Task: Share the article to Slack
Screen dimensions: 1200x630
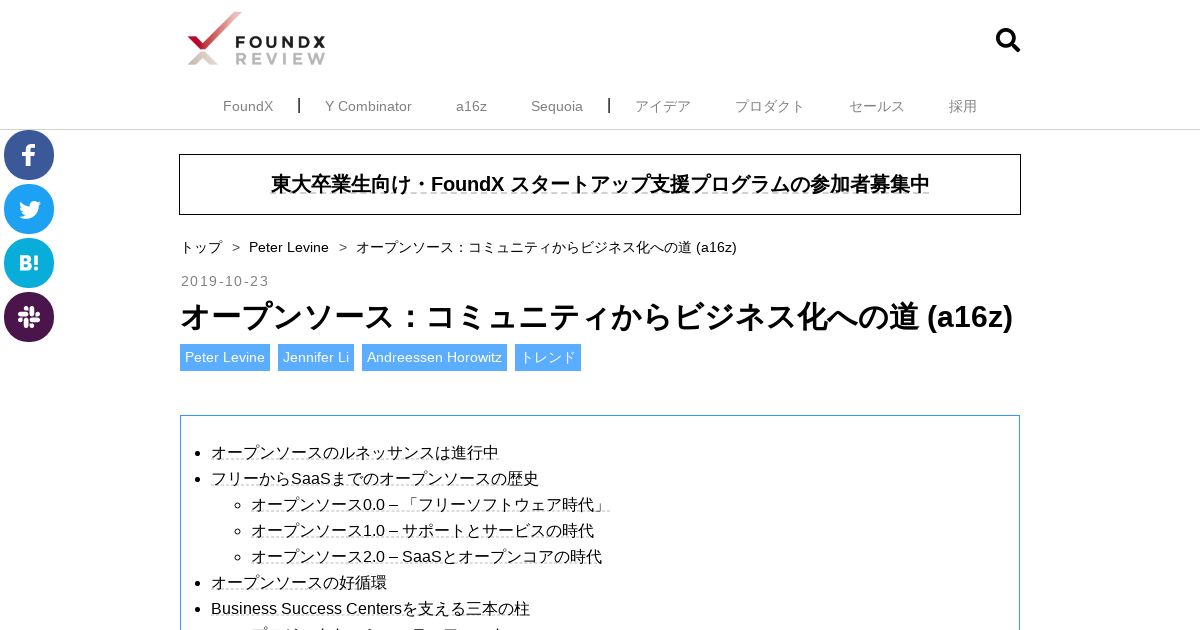Action: (x=29, y=317)
